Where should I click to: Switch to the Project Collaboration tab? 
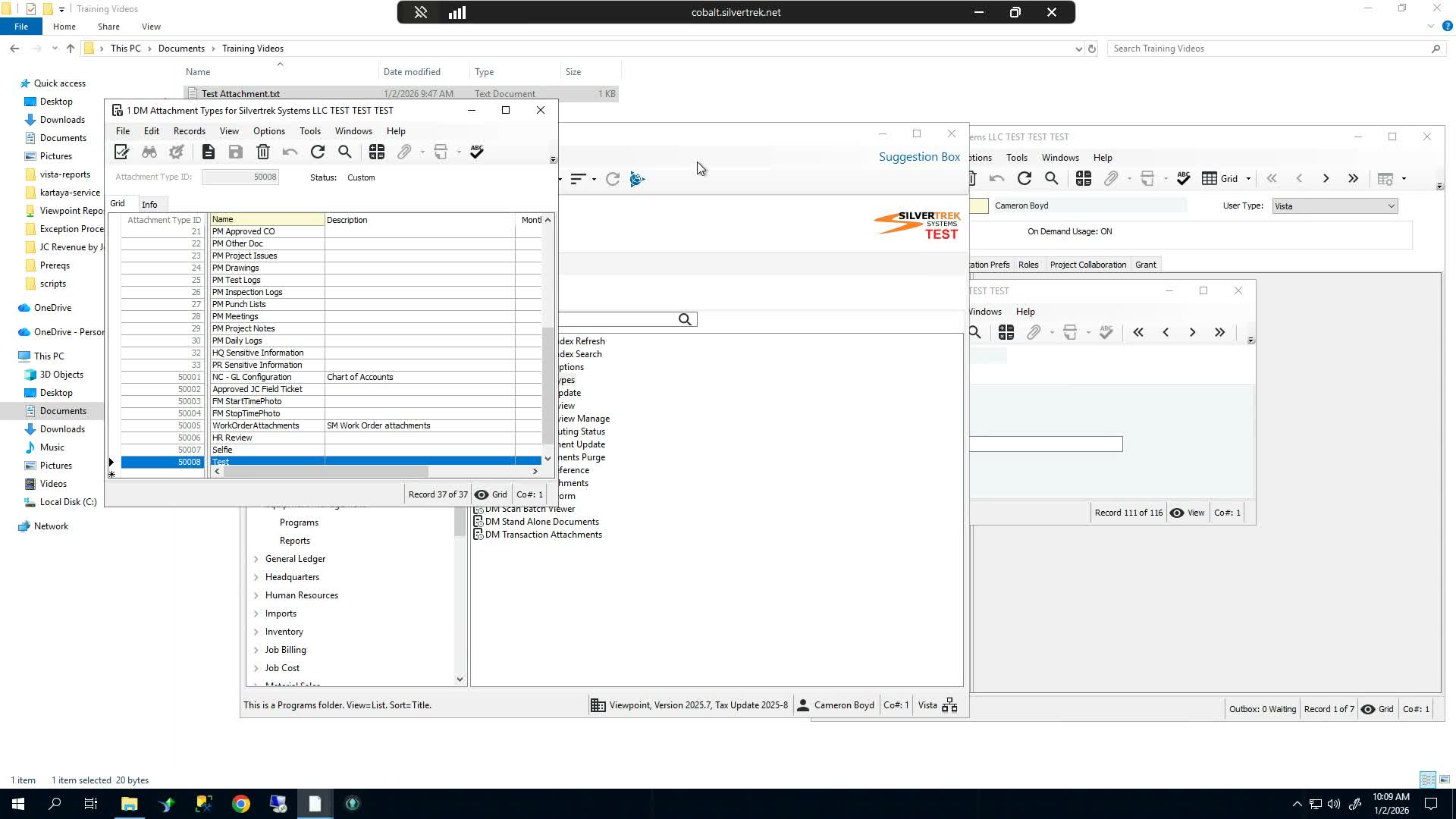point(1088,265)
